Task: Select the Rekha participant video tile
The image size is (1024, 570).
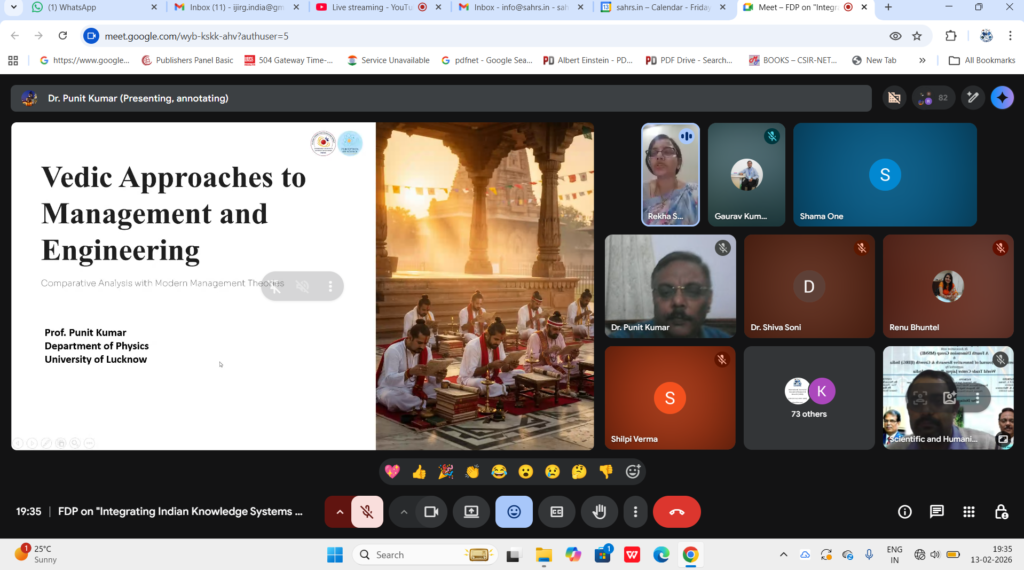Action: point(669,174)
